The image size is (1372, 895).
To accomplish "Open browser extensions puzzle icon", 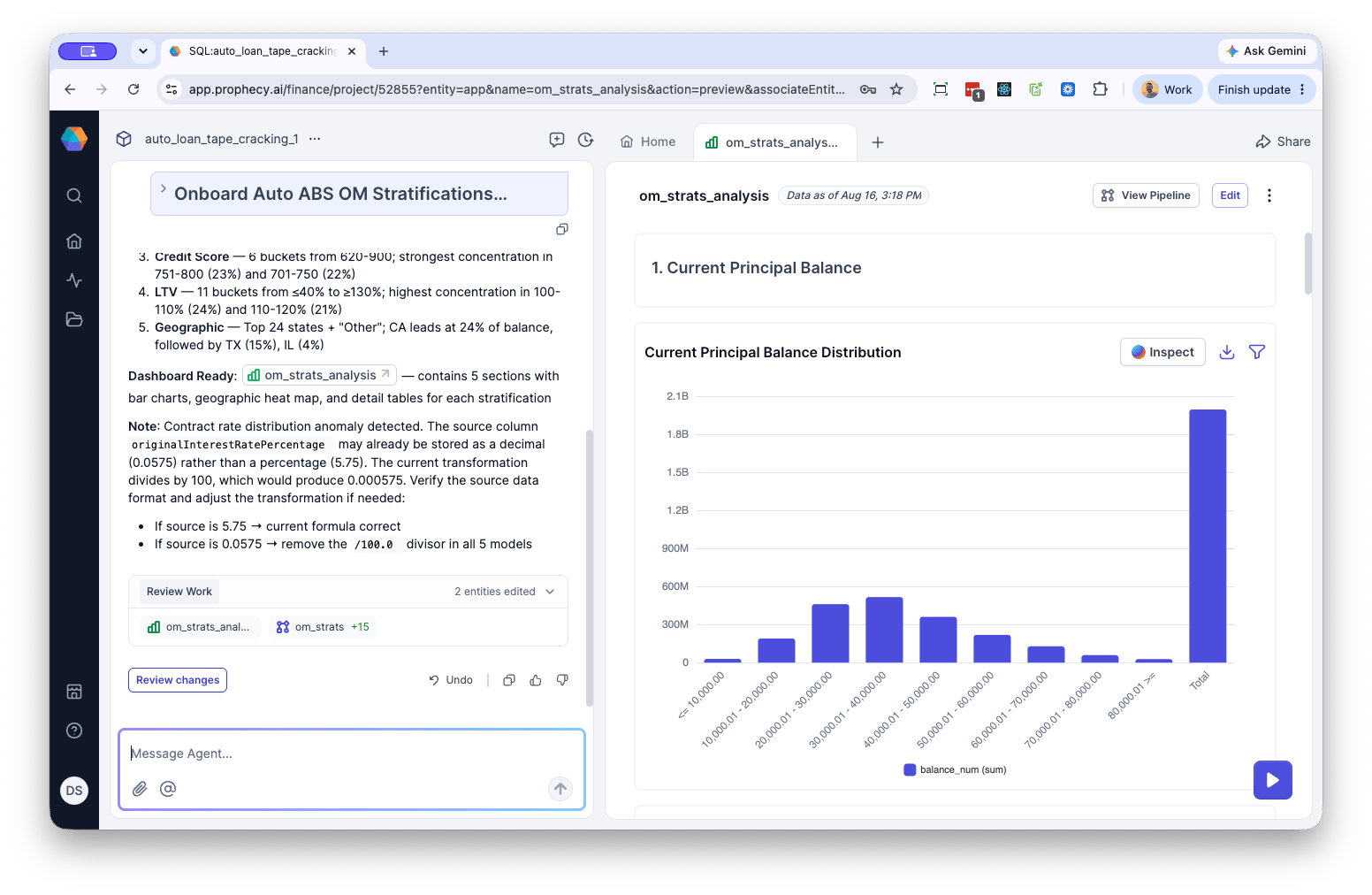I will click(x=1100, y=89).
